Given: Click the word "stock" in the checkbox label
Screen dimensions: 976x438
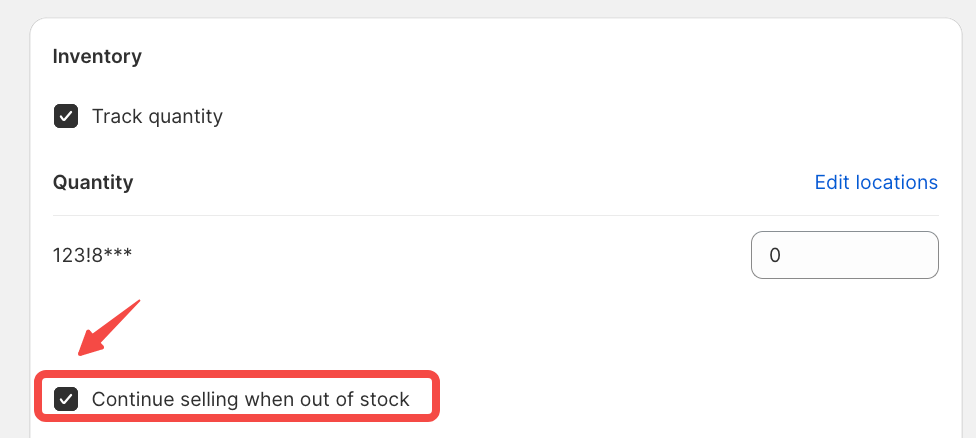Looking at the screenshot, I should click(x=384, y=400).
